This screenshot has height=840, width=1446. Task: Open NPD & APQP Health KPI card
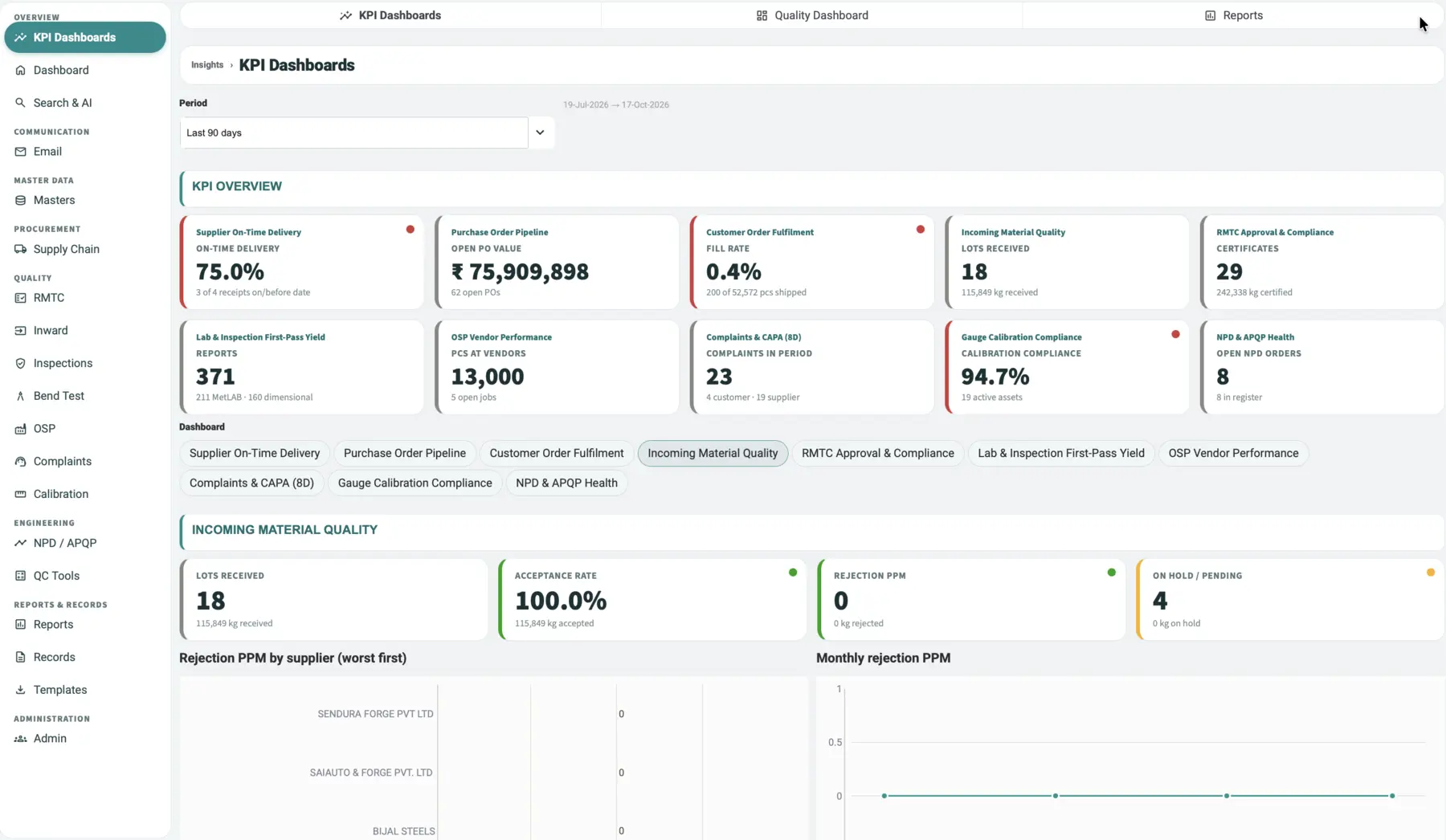1322,367
